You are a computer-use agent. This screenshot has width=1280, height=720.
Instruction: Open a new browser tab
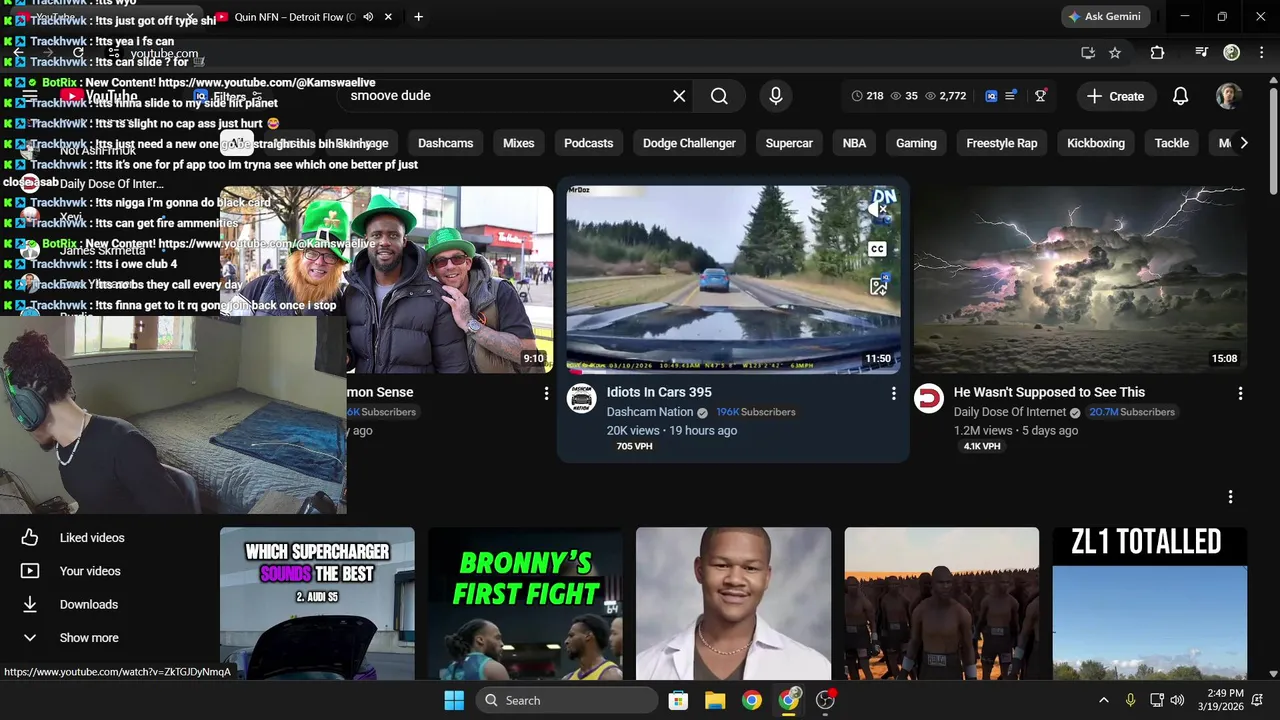tap(418, 17)
